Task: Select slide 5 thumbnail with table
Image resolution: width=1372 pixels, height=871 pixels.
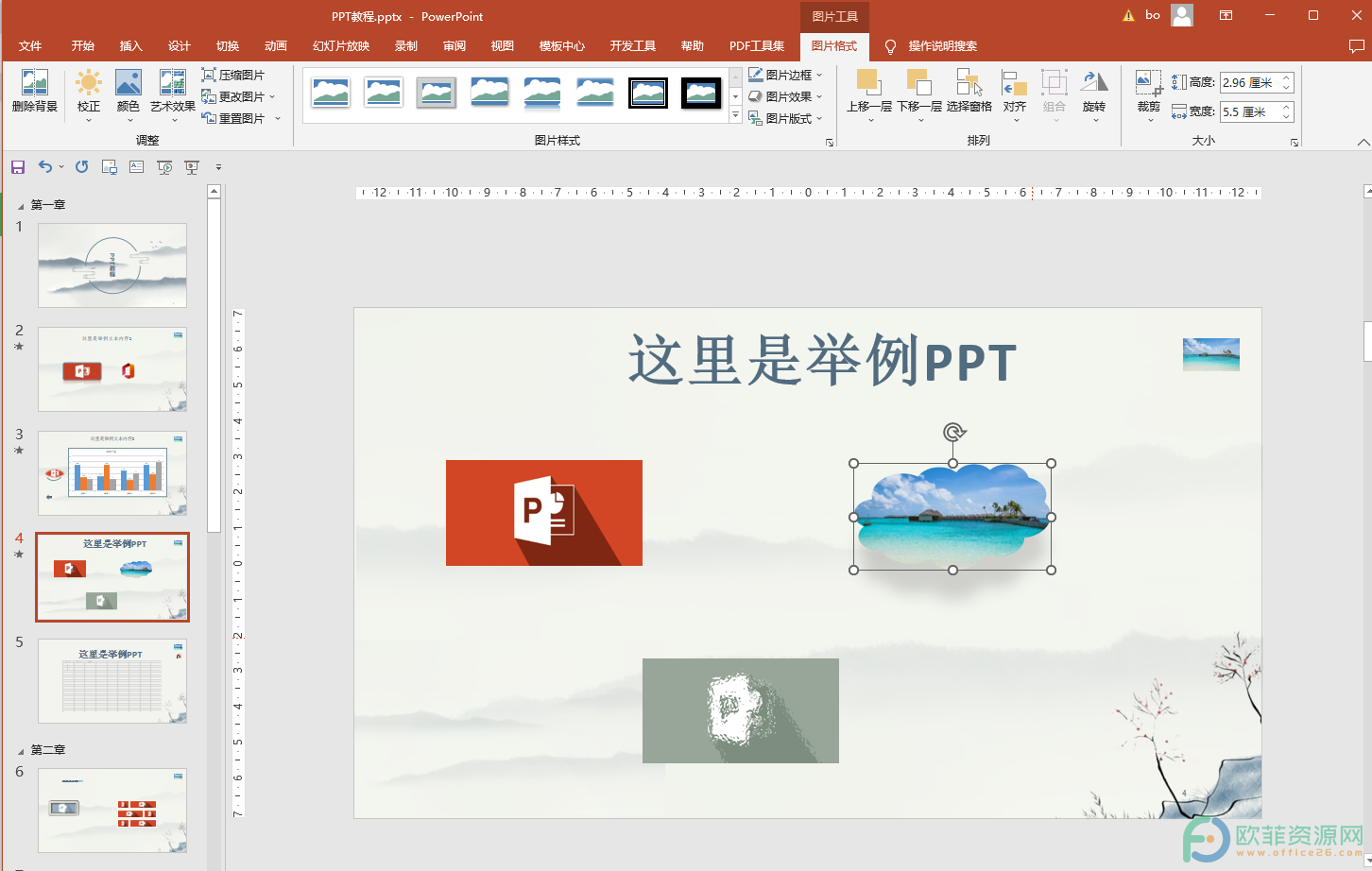Action: (x=112, y=681)
